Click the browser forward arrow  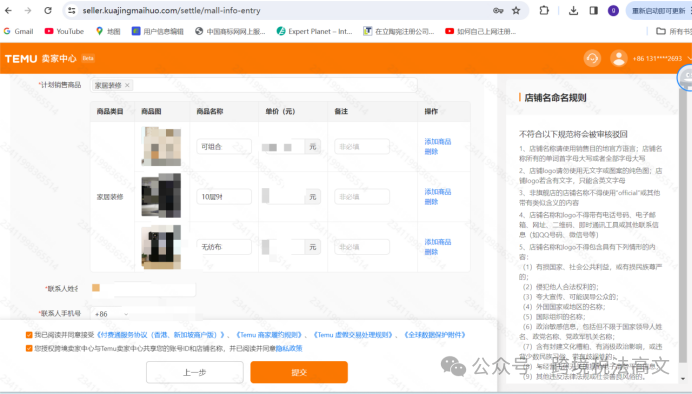[x=28, y=11]
